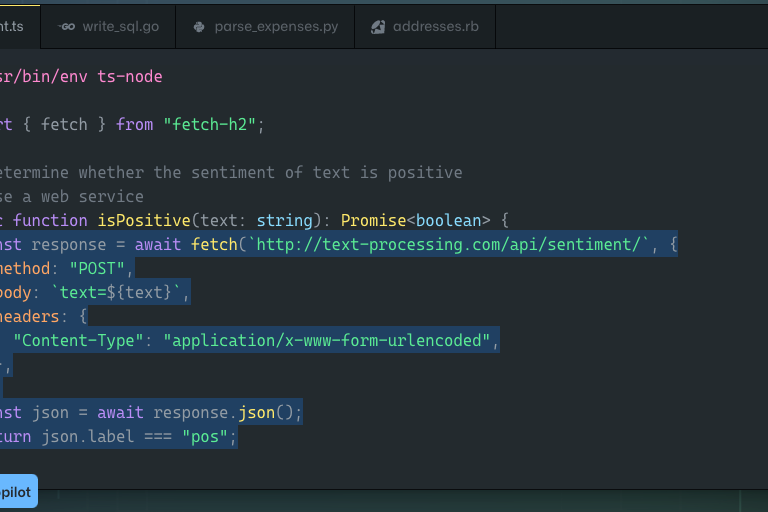The width and height of the screenshot is (768, 512).
Task: Open the parse_expenses.py tab
Action: [265, 26]
